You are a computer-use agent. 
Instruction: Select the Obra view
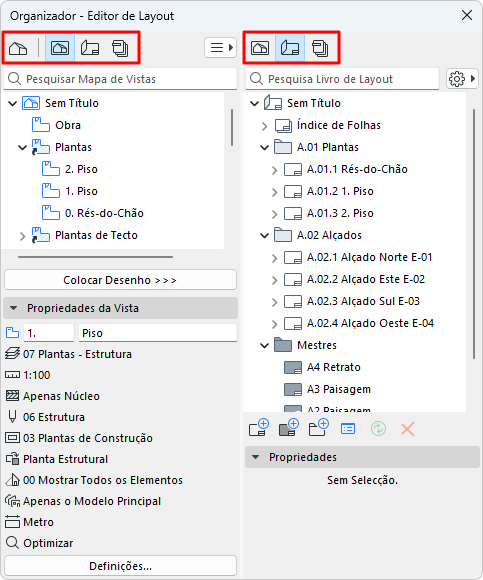[68, 125]
